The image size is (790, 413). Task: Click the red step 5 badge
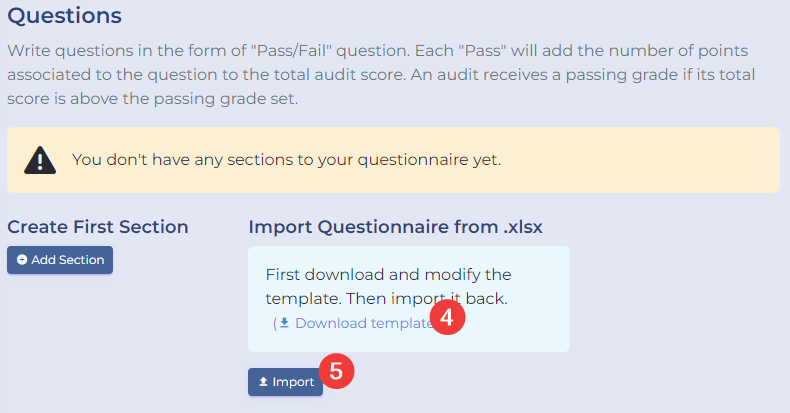(x=336, y=371)
